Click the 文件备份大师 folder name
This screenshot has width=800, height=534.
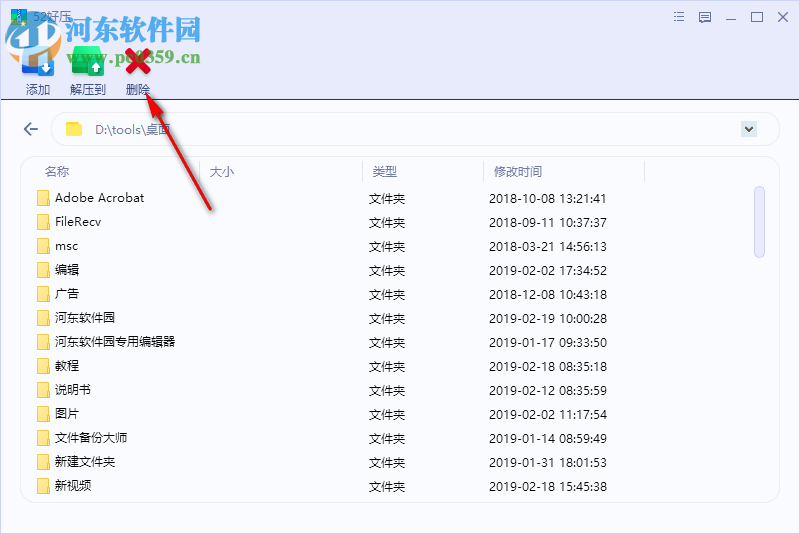[x=91, y=438]
